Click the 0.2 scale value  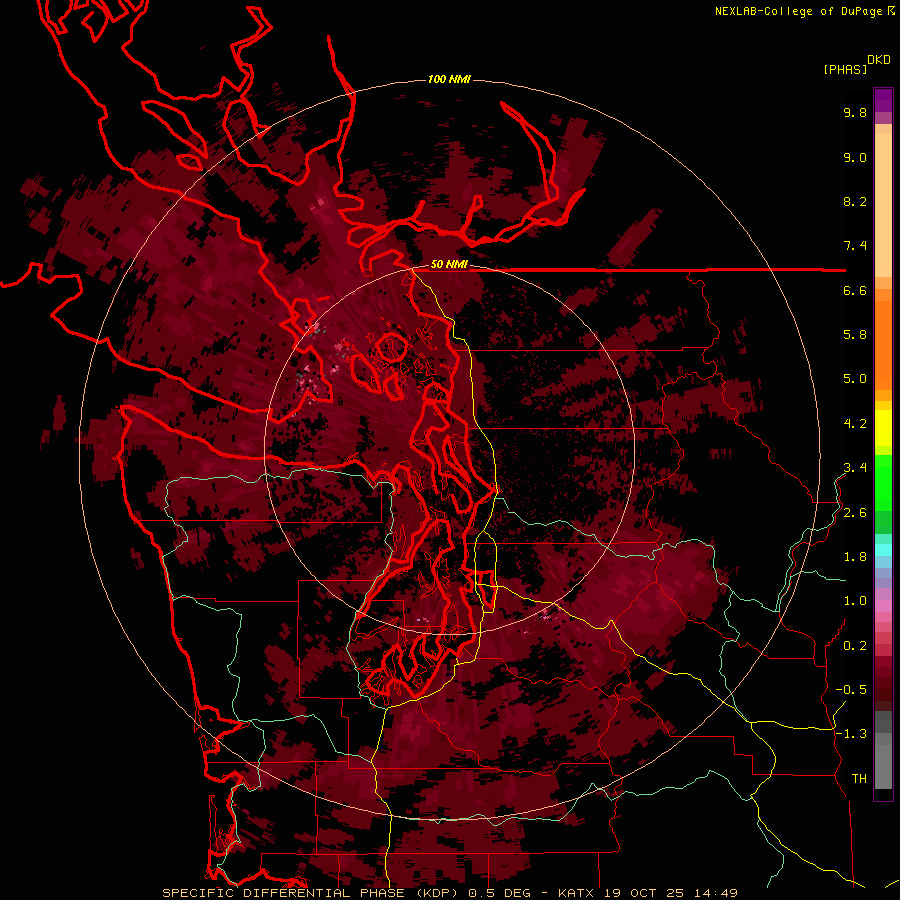point(855,646)
